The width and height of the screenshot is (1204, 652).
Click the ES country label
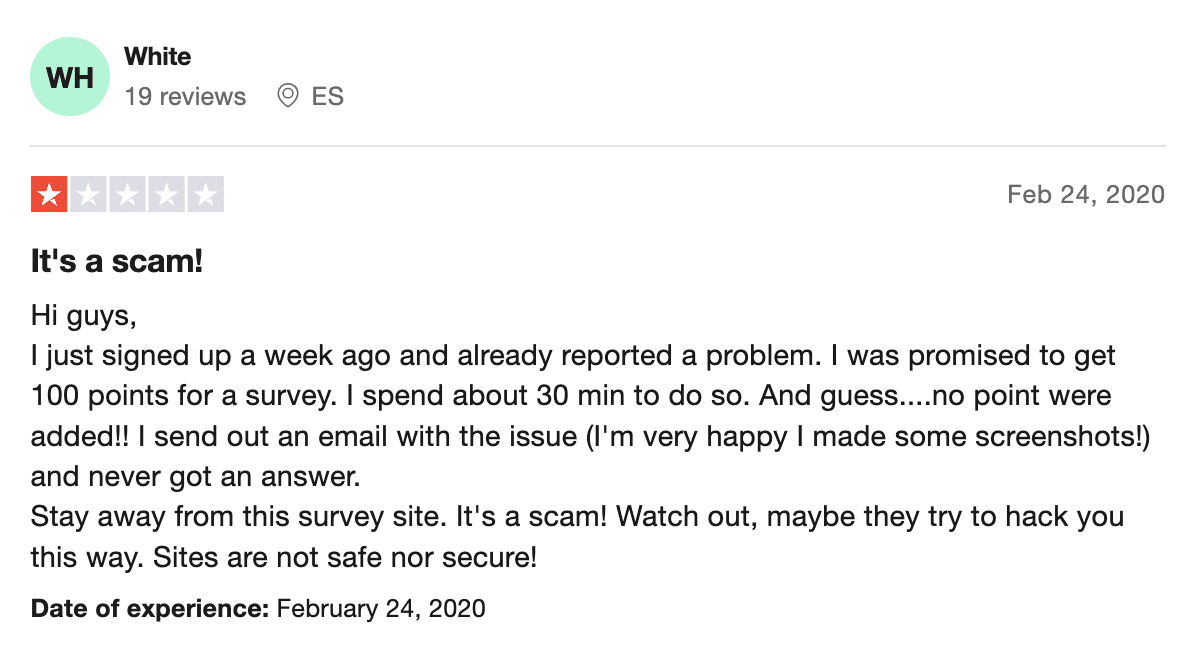327,97
